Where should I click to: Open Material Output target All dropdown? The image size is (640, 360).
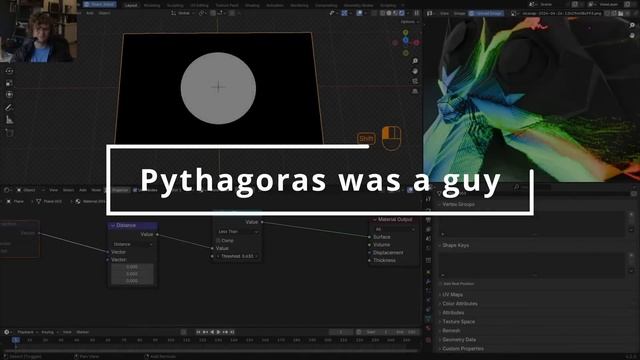(x=394, y=229)
